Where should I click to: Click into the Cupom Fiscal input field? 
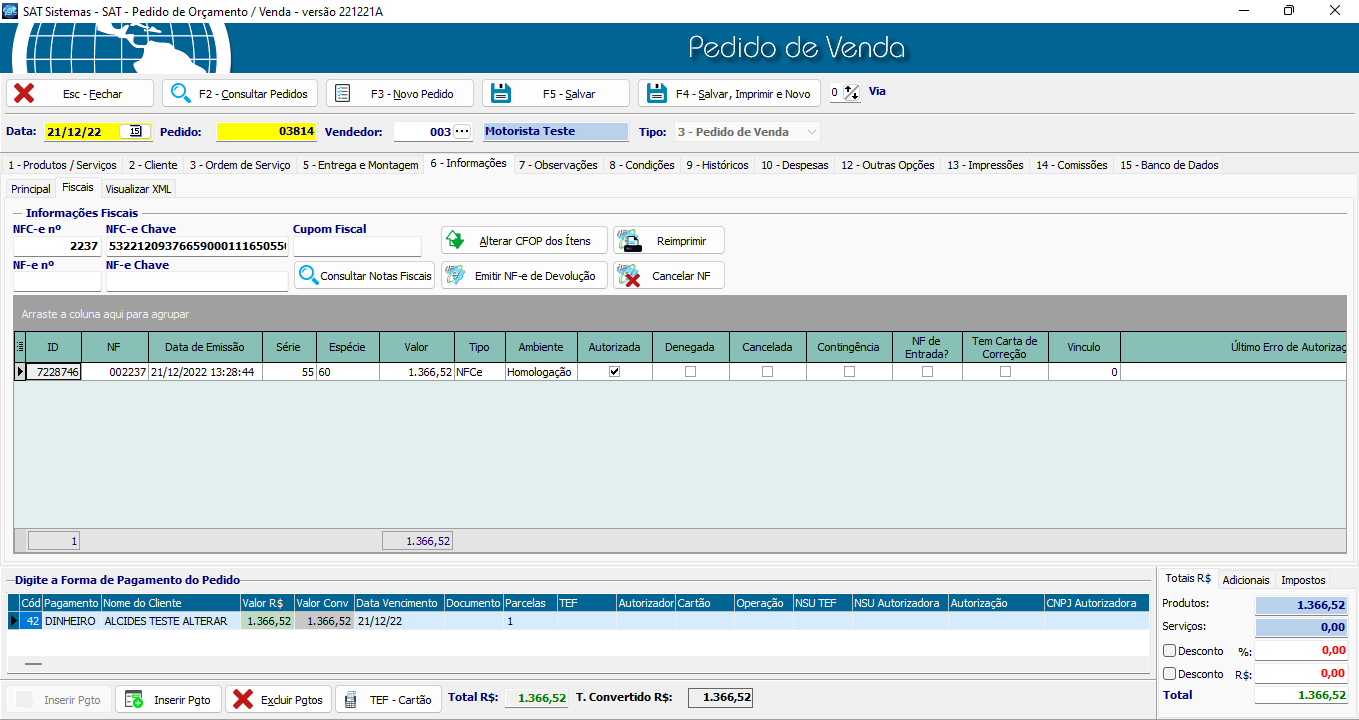[357, 246]
